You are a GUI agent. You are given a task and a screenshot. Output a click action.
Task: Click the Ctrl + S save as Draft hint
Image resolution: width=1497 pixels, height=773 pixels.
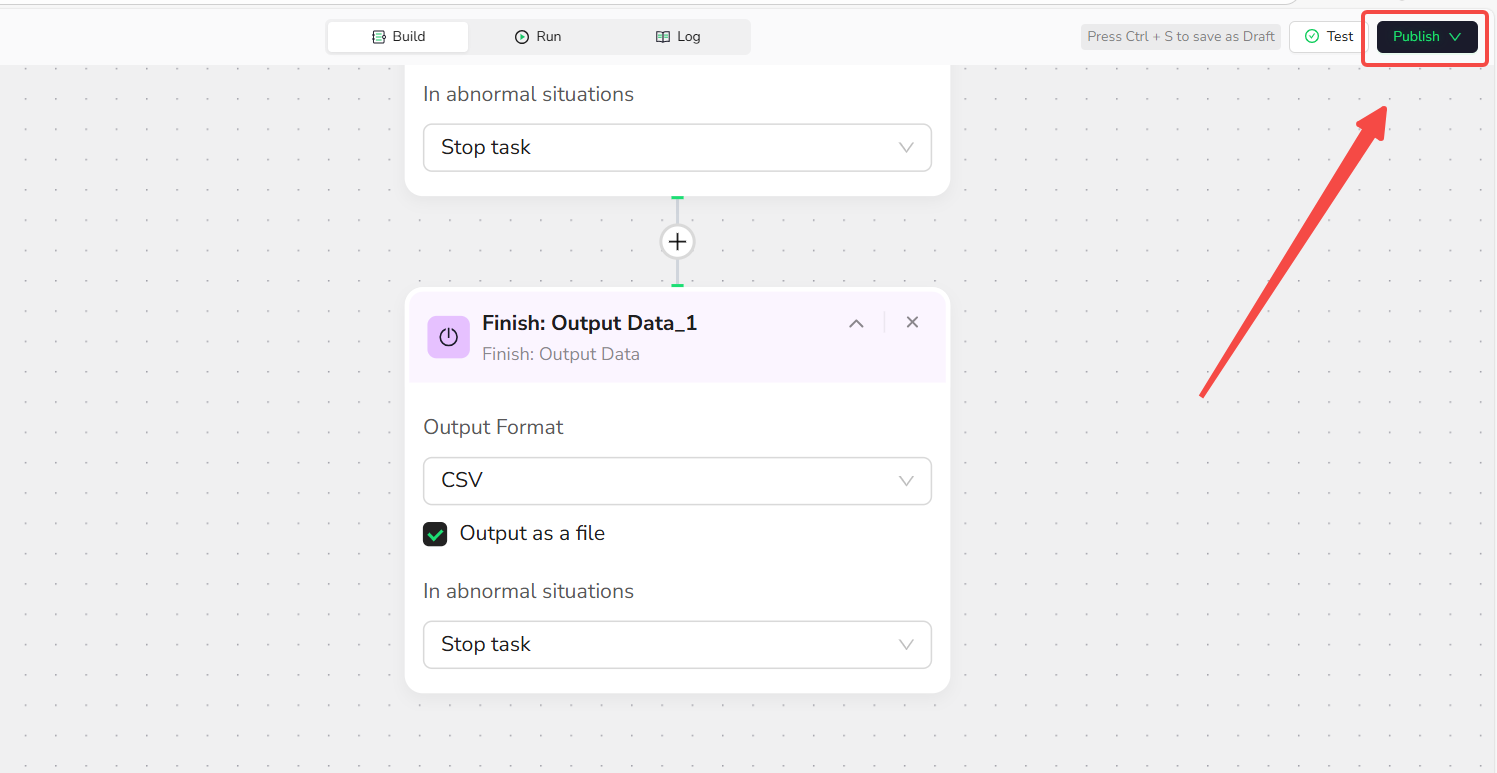[1180, 37]
